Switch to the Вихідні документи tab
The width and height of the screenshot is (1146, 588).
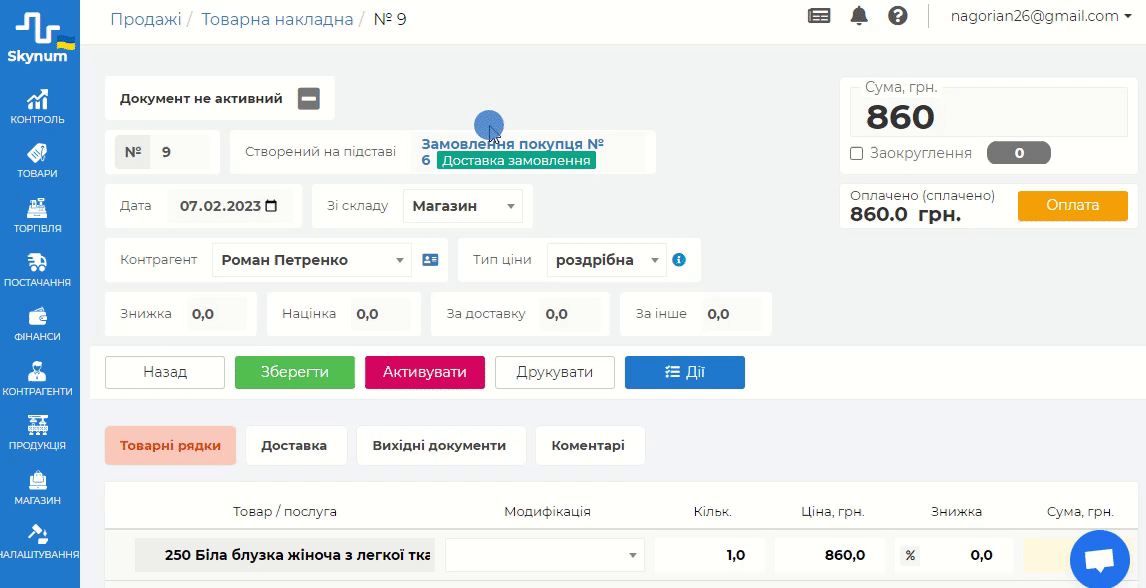click(439, 446)
